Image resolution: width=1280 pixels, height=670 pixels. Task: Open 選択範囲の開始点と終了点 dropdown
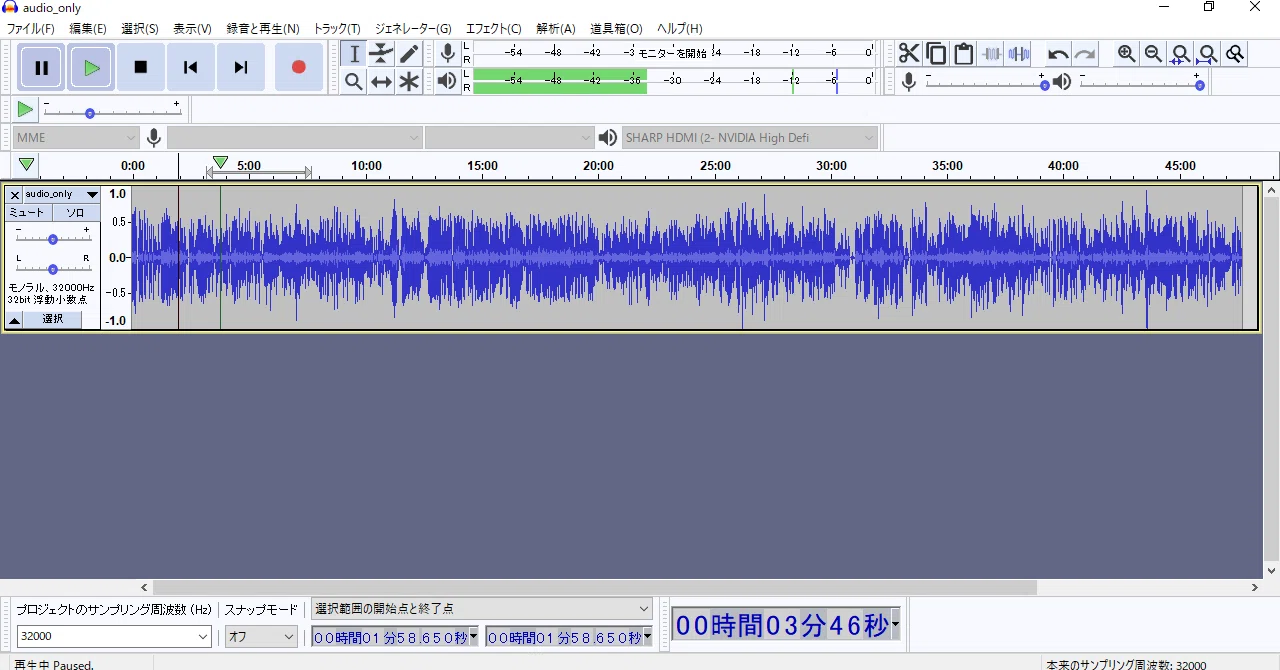click(482, 608)
